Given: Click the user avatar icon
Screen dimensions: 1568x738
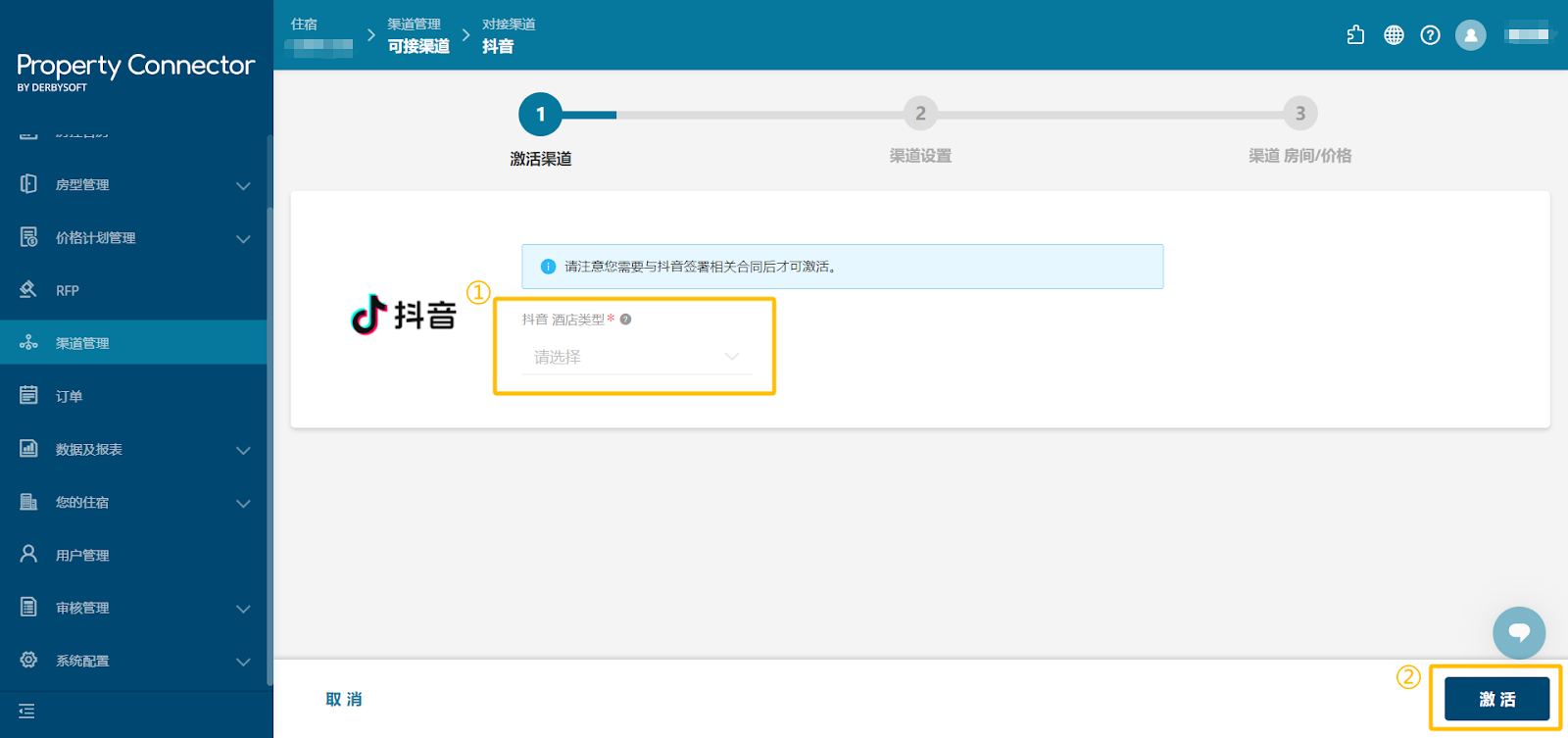Looking at the screenshot, I should click(1470, 35).
